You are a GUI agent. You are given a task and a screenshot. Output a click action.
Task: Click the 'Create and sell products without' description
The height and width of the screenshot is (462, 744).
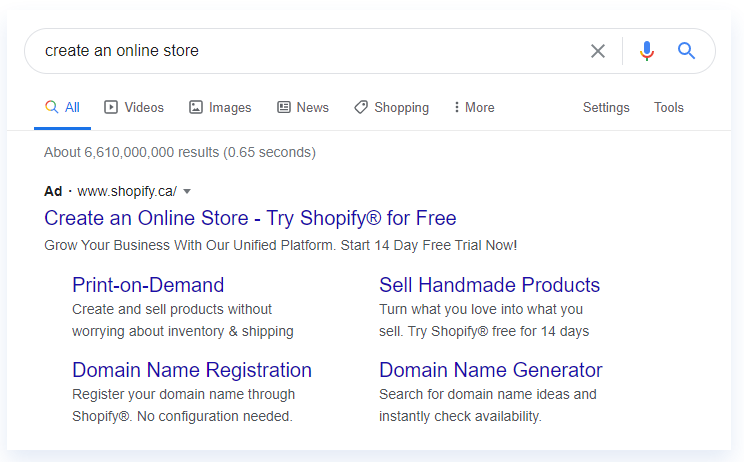point(172,309)
